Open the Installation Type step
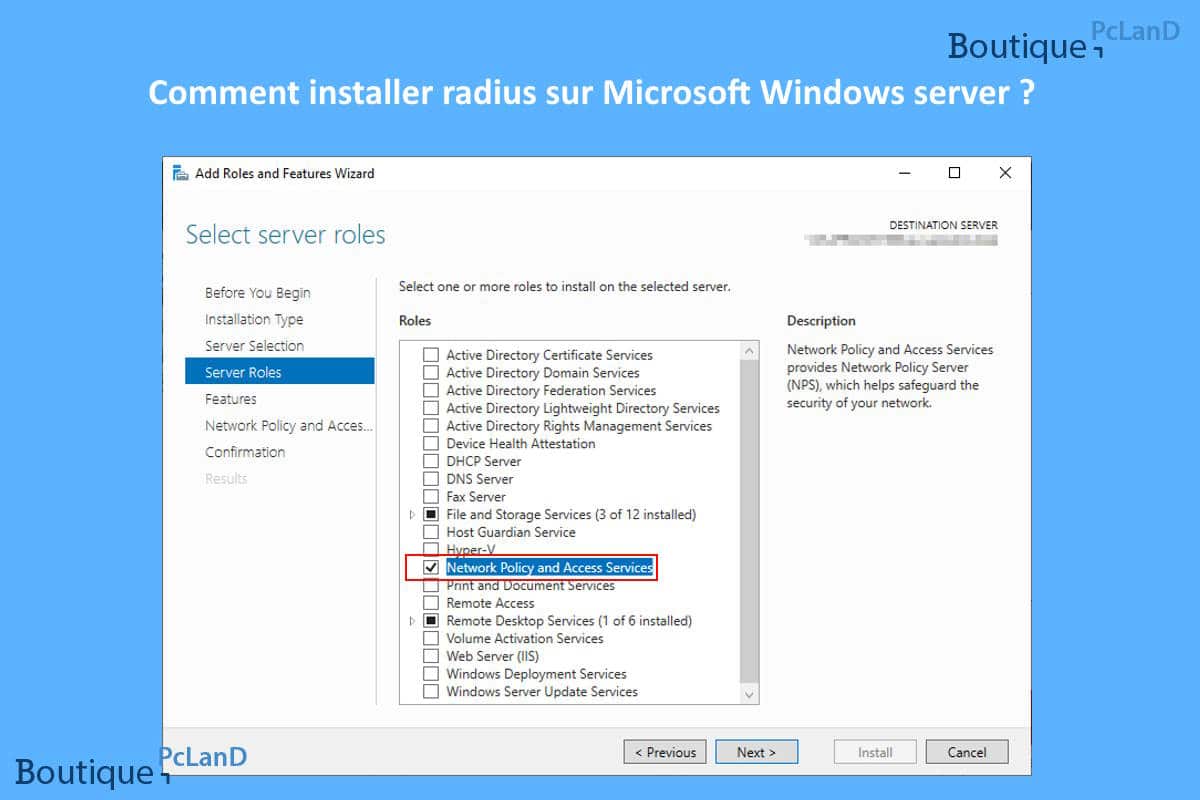 [254, 319]
